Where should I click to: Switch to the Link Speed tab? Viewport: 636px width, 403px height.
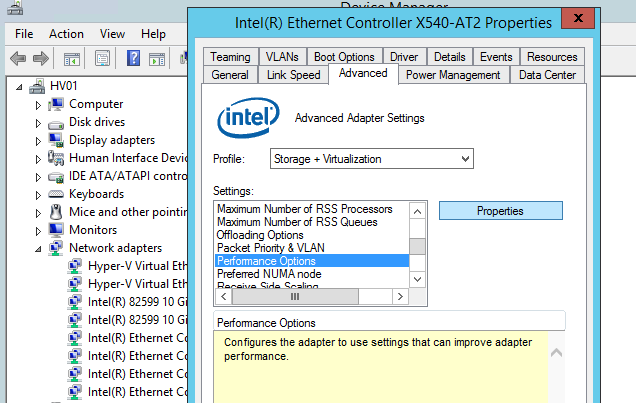[x=294, y=75]
